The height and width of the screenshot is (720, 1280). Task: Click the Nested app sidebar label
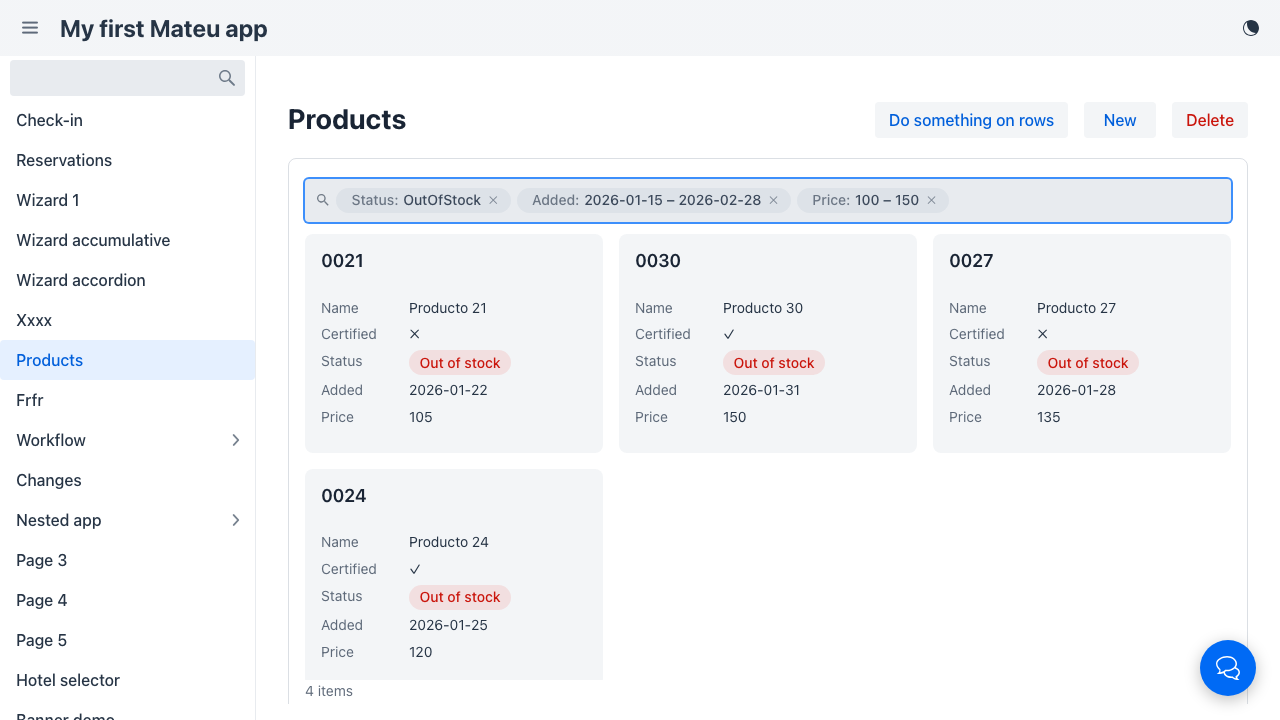coord(59,520)
